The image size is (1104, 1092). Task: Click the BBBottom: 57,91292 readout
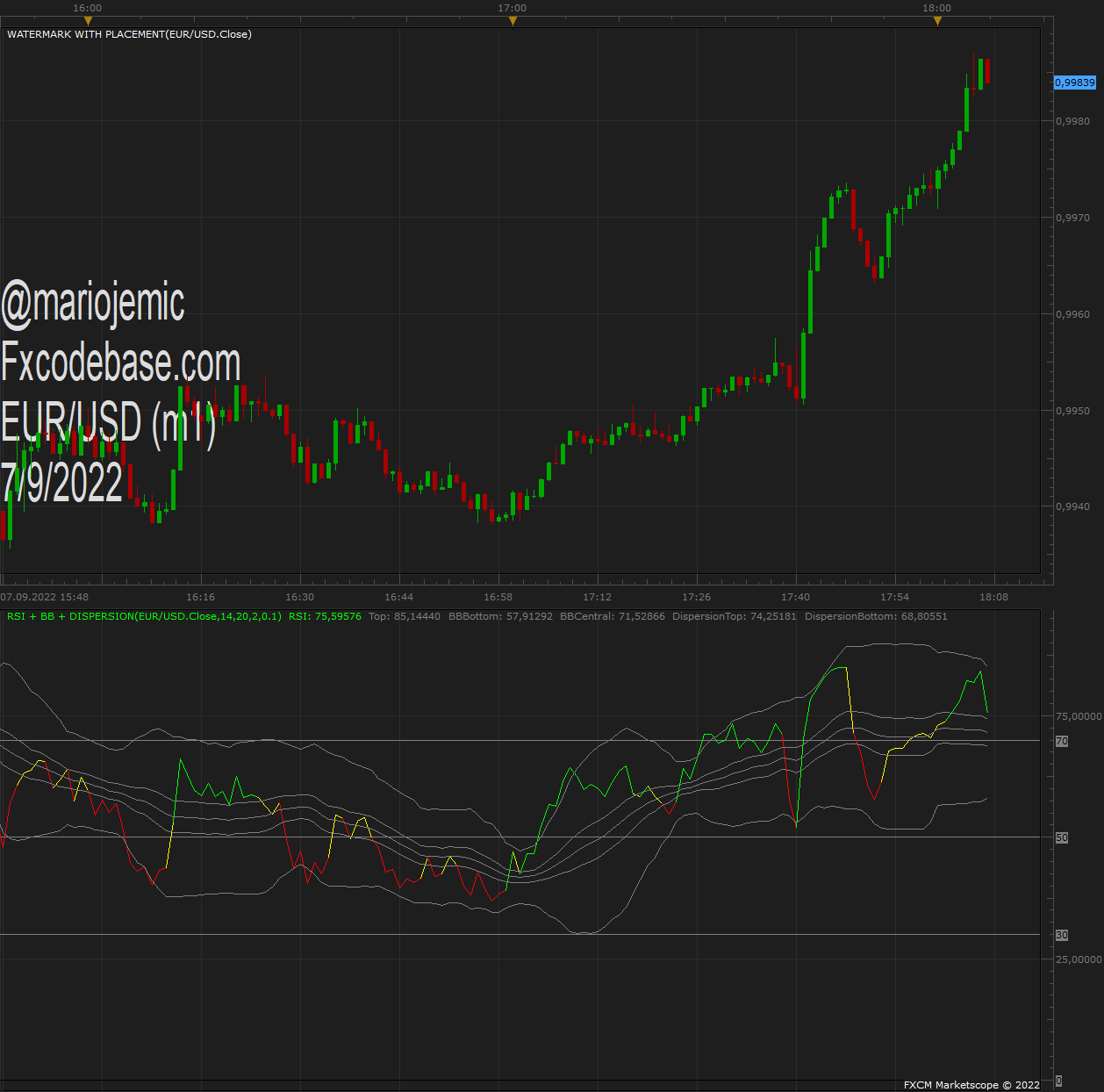click(500, 616)
